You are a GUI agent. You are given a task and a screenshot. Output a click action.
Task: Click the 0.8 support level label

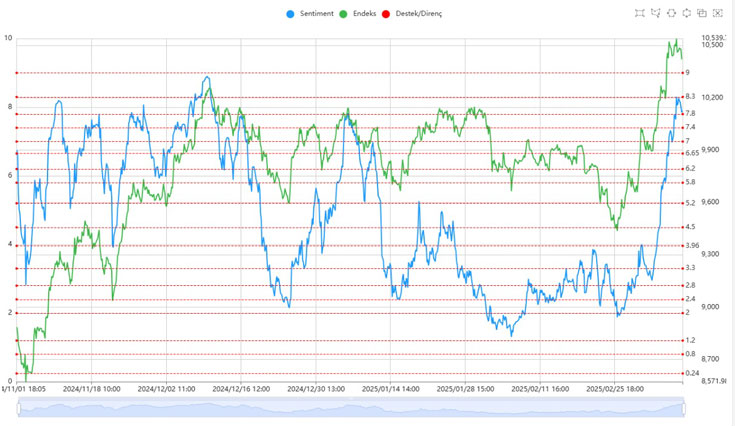point(690,354)
